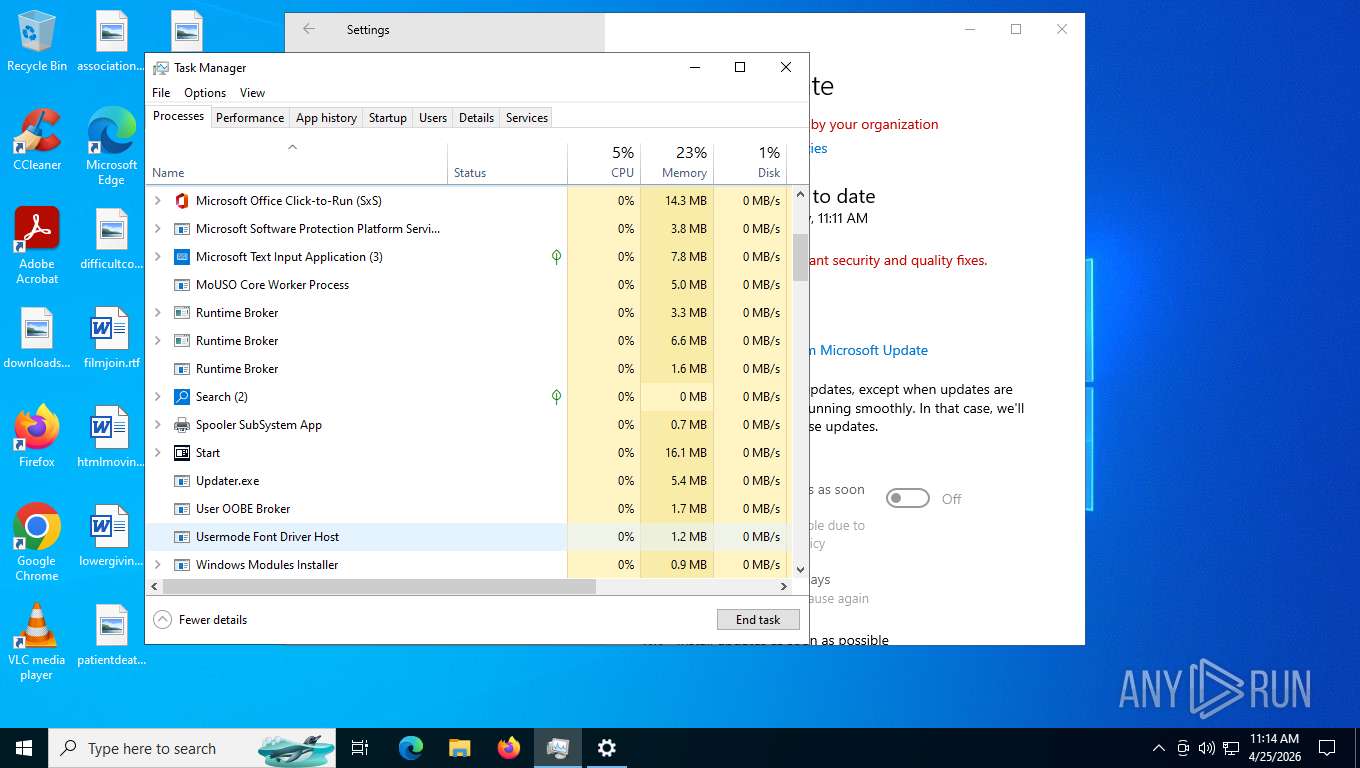The image size is (1360, 768).
Task: Open Task View from the taskbar
Action: 360,748
